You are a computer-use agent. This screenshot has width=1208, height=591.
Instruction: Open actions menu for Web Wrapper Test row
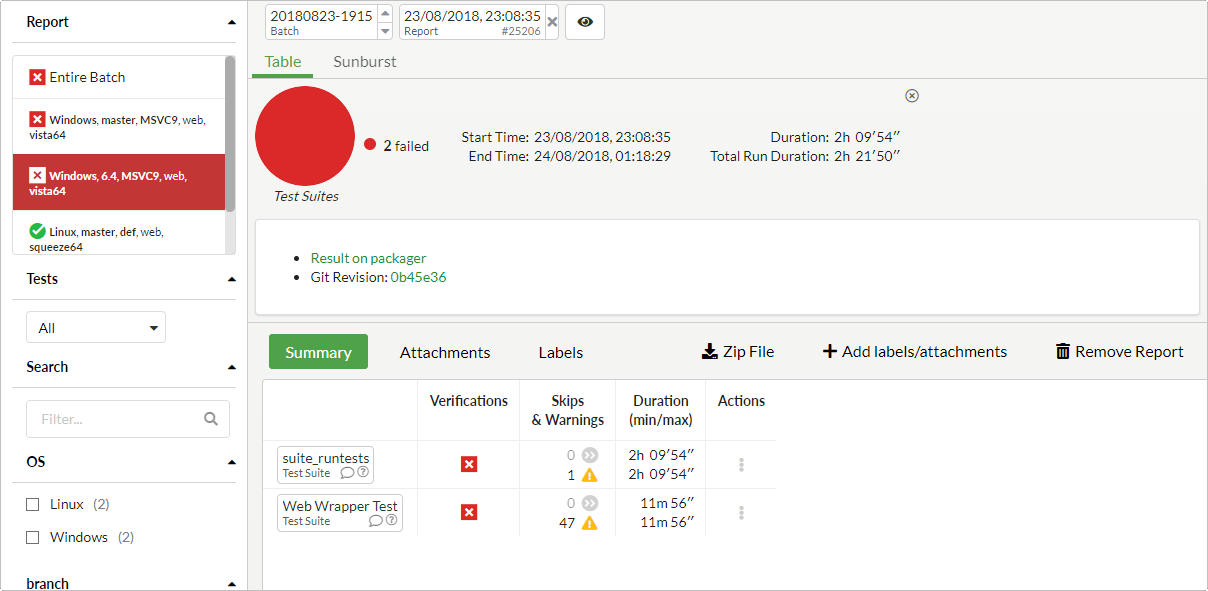(x=741, y=513)
